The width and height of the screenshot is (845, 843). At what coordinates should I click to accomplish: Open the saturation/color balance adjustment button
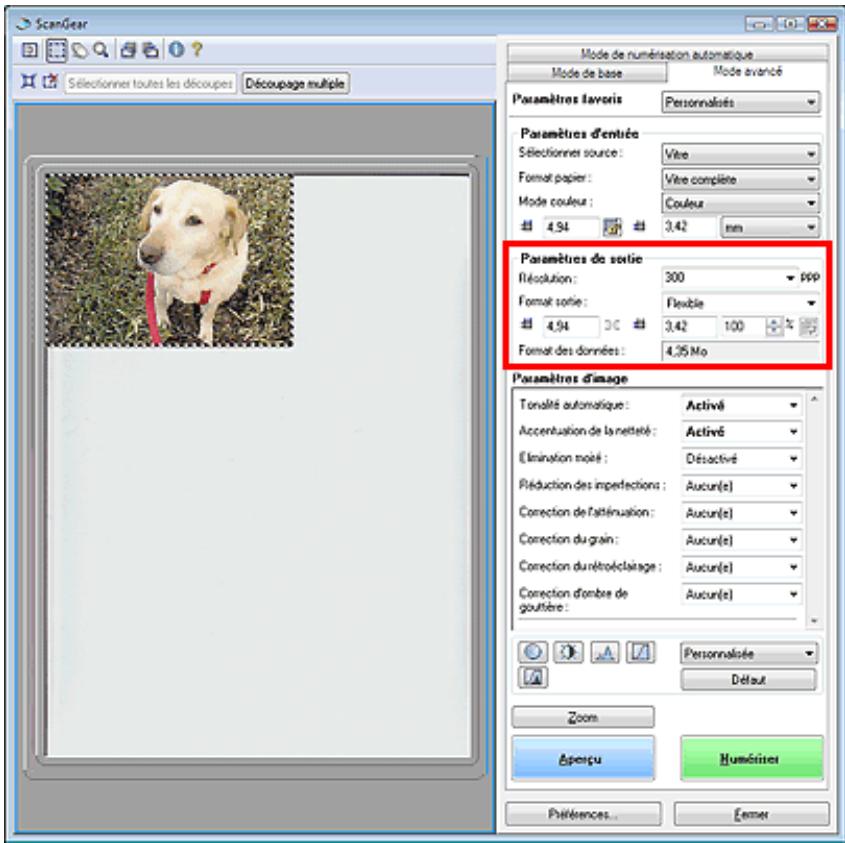(533, 652)
